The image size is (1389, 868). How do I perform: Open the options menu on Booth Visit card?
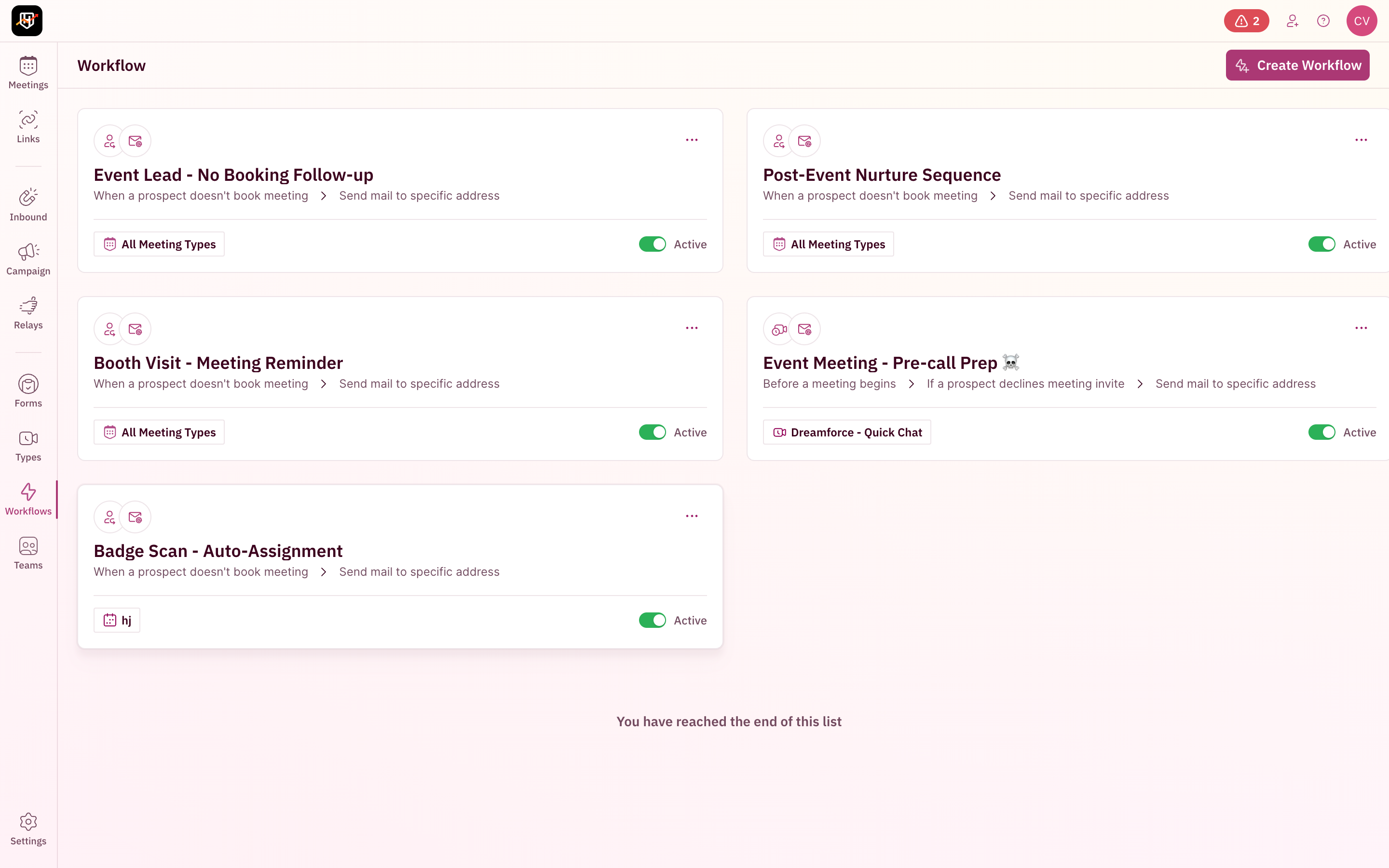(692, 328)
